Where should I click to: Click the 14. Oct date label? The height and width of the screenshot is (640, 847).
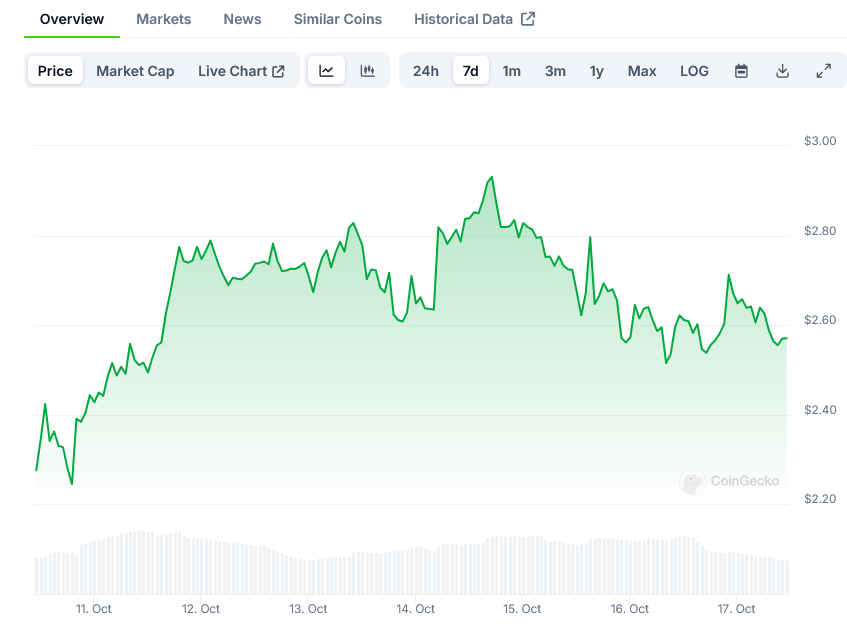click(x=415, y=609)
